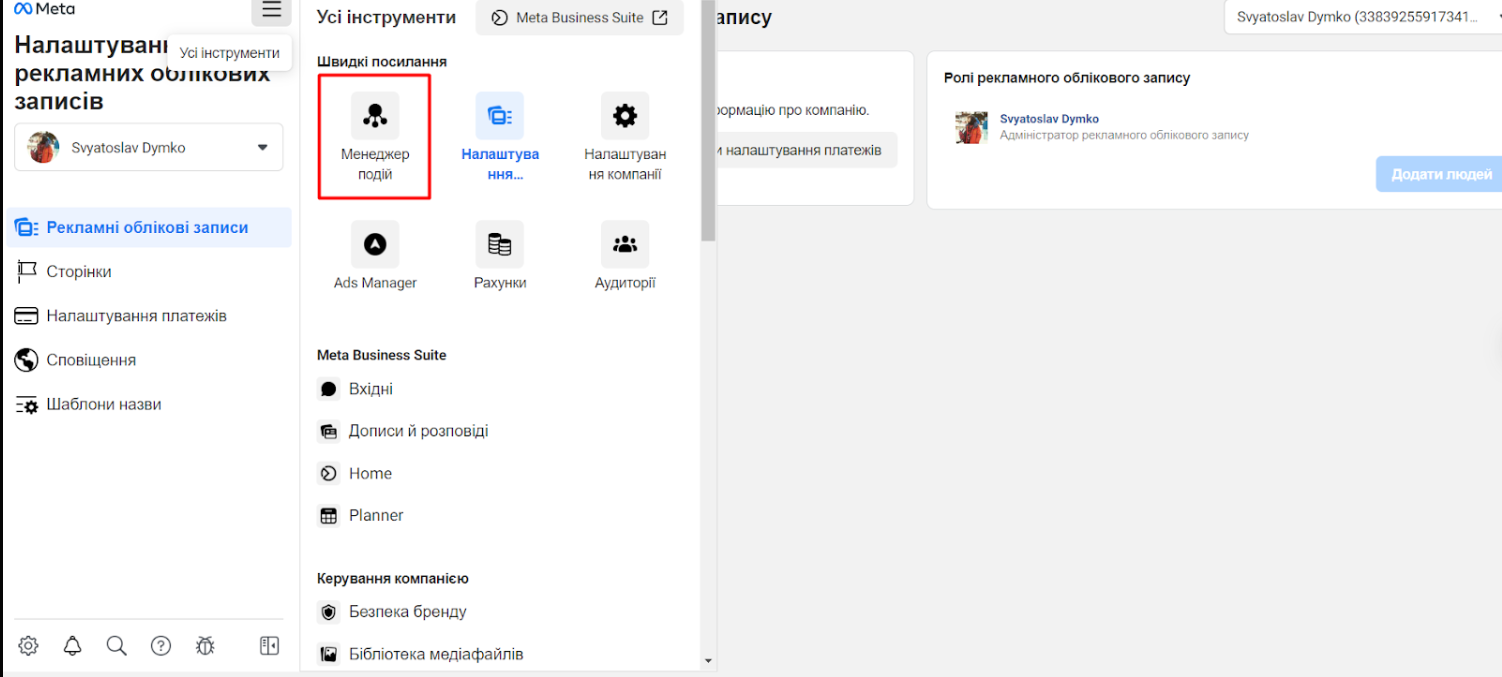Click Адміністратор рекламного облікового запису text
The width and height of the screenshot is (1502, 677).
1124,135
